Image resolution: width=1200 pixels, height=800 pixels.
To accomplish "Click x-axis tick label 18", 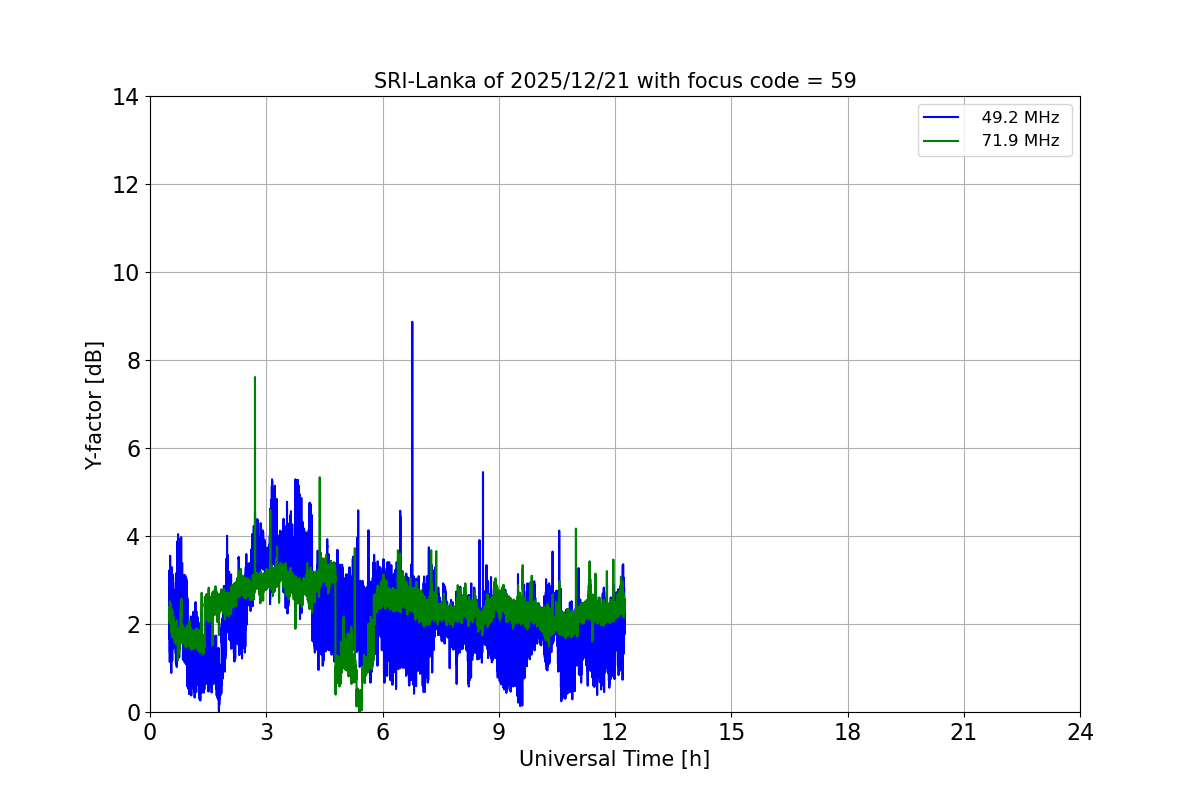I will (848, 732).
